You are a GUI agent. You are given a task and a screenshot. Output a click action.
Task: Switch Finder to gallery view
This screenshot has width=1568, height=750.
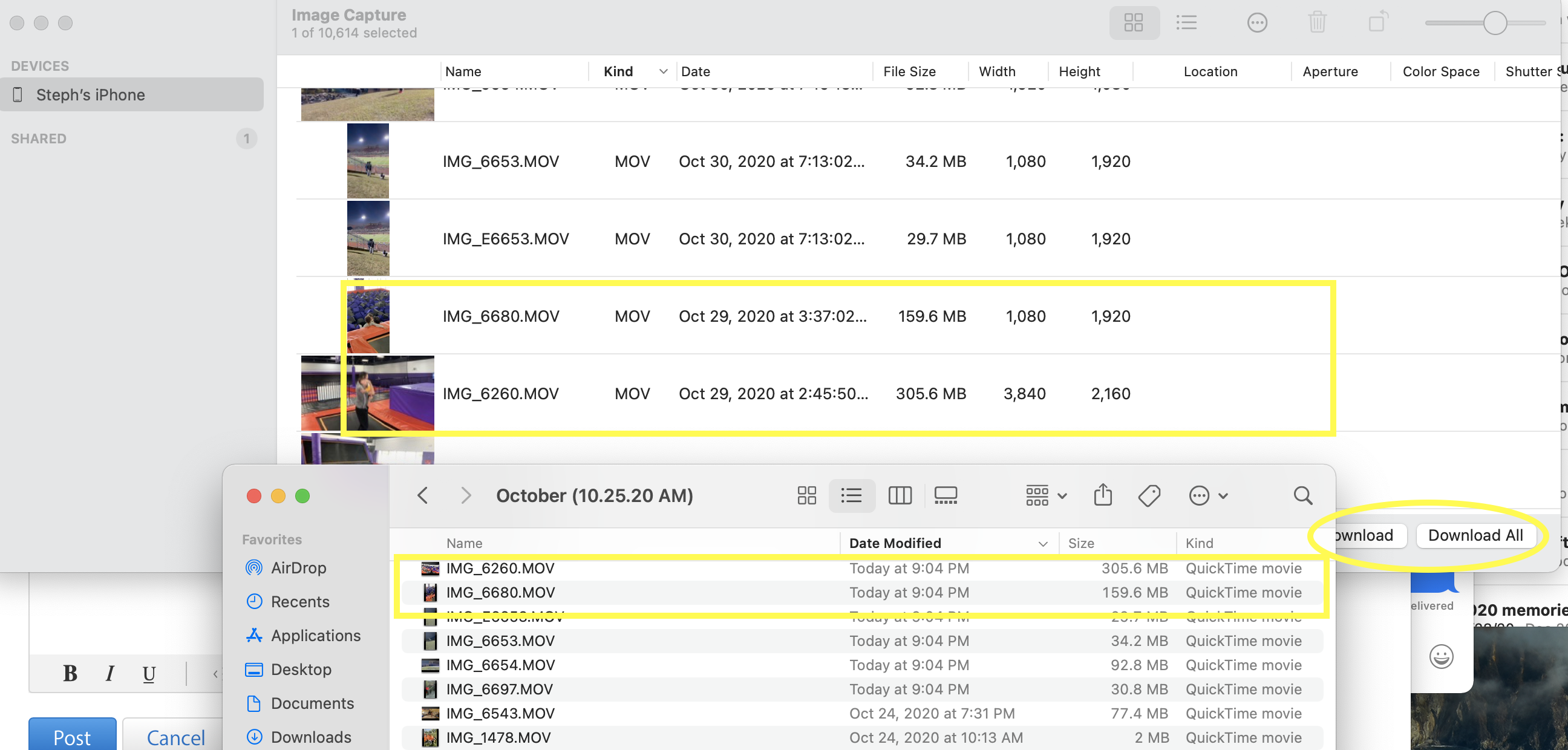click(x=946, y=495)
